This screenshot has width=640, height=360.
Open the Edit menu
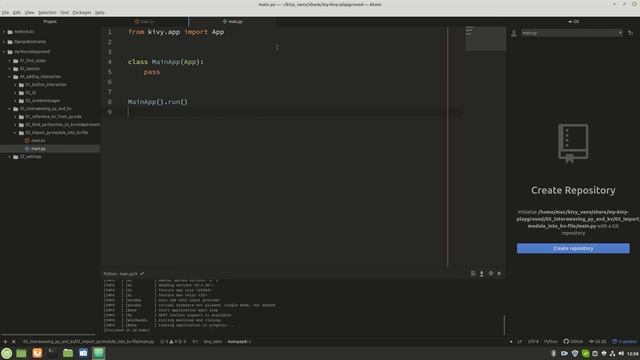point(16,13)
